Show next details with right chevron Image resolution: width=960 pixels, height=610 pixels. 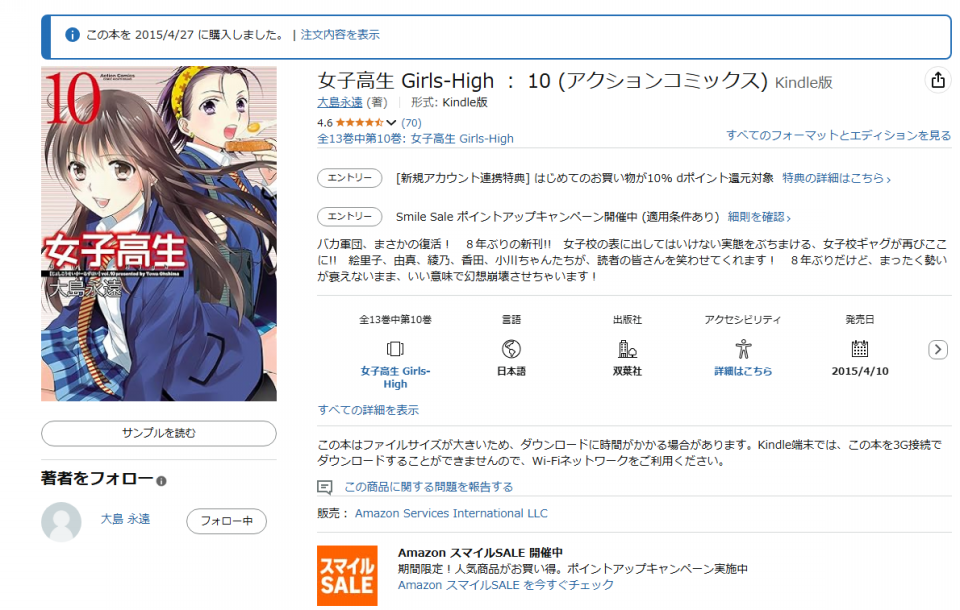pos(938,350)
